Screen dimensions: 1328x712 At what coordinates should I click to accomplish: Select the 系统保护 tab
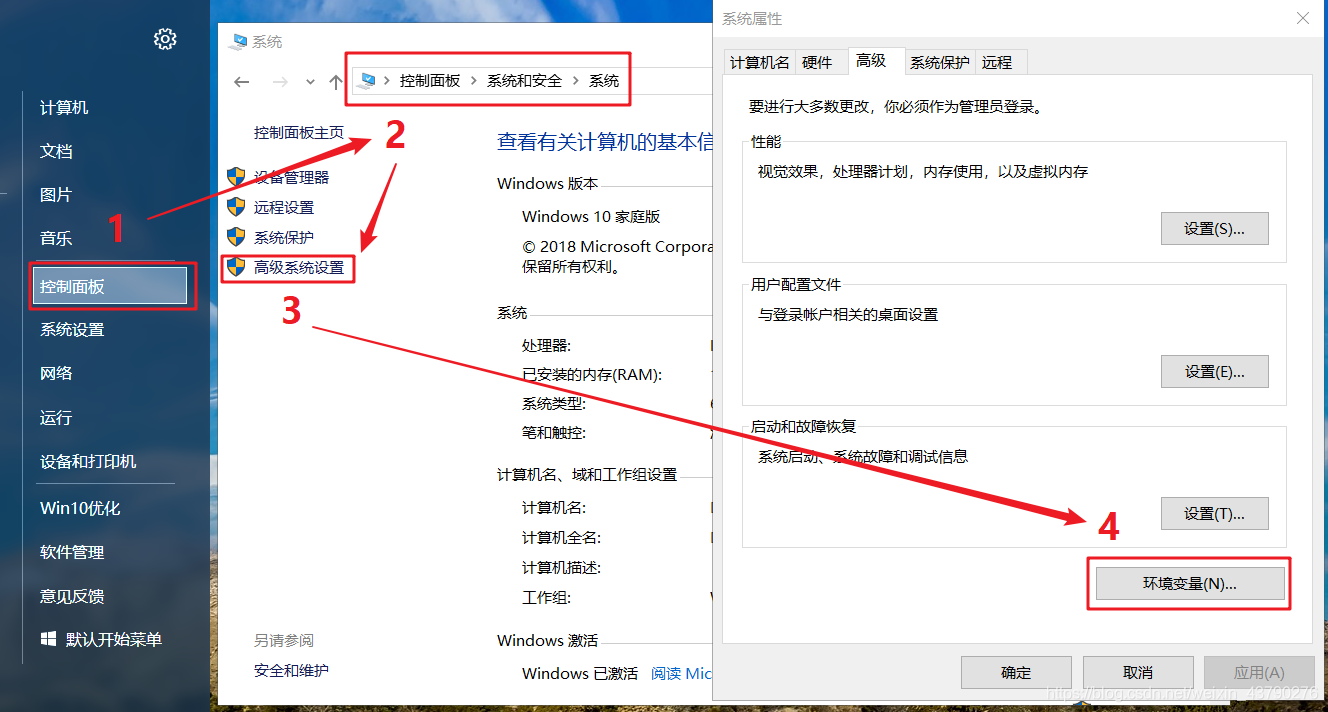point(938,61)
